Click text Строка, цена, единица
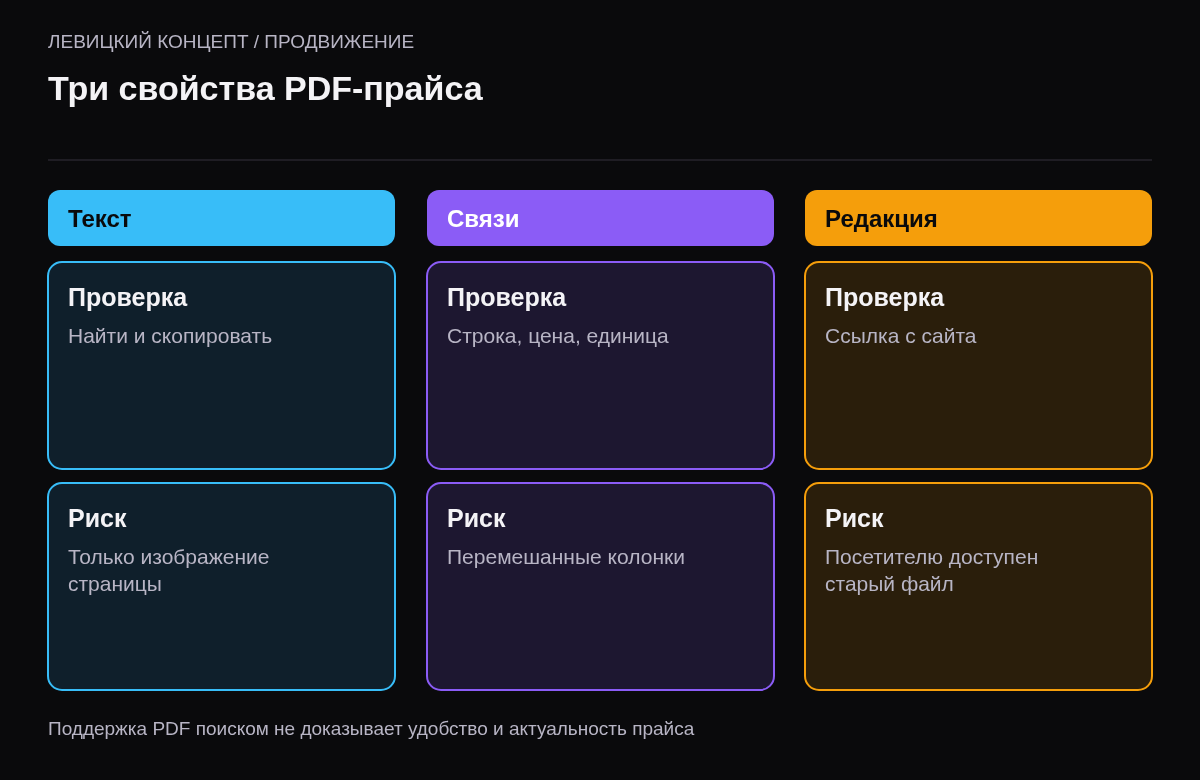 558,336
